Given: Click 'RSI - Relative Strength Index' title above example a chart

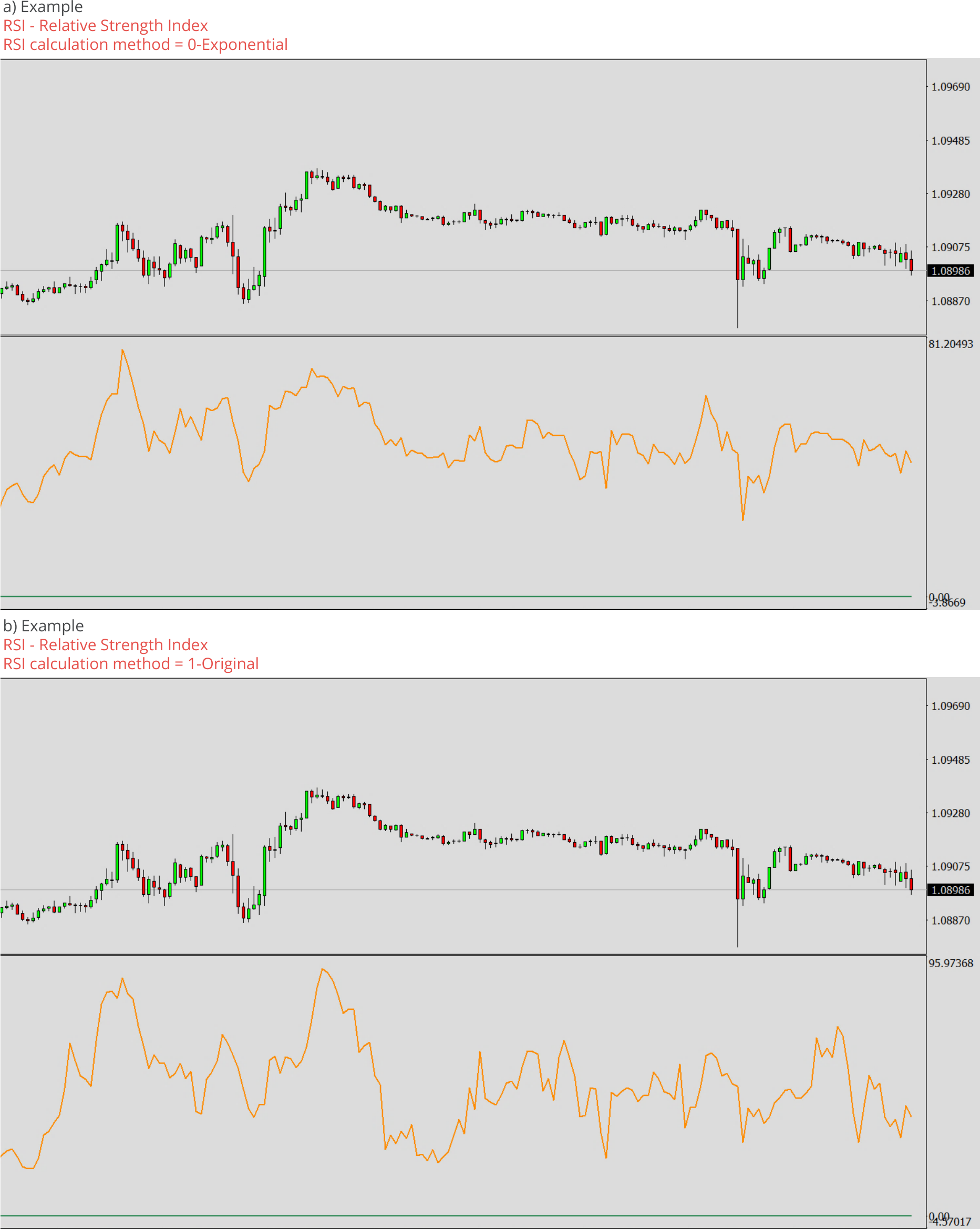Looking at the screenshot, I should [x=106, y=26].
